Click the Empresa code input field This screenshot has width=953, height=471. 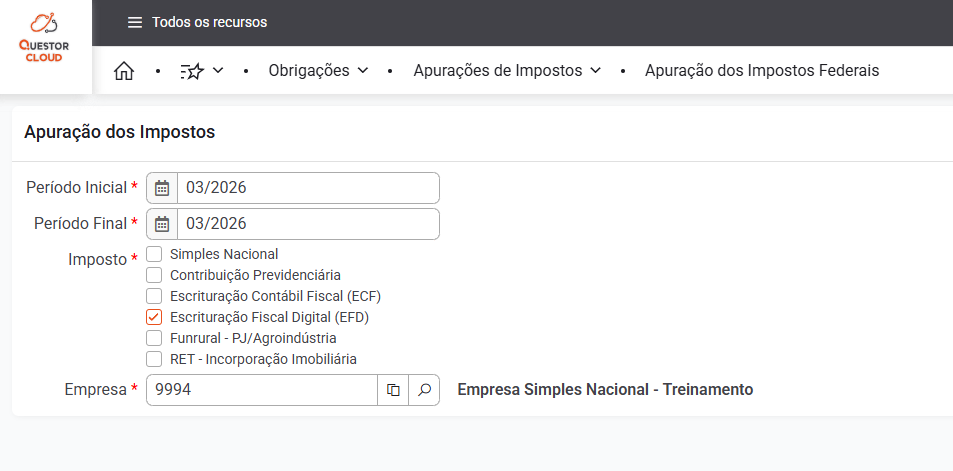(x=261, y=390)
